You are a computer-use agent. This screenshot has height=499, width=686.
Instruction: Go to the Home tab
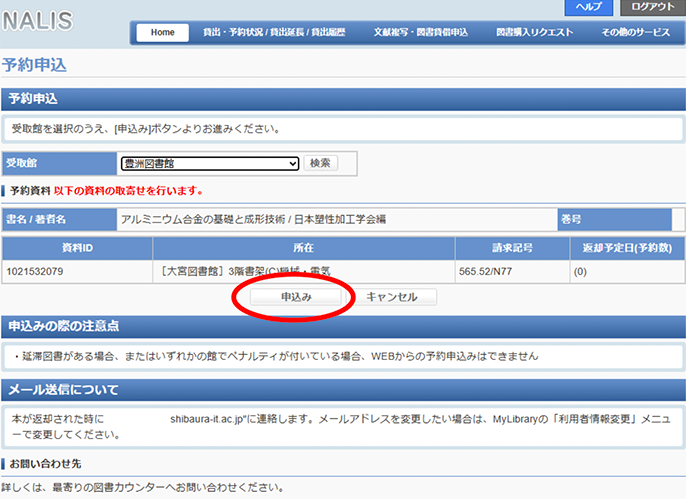[x=162, y=33]
